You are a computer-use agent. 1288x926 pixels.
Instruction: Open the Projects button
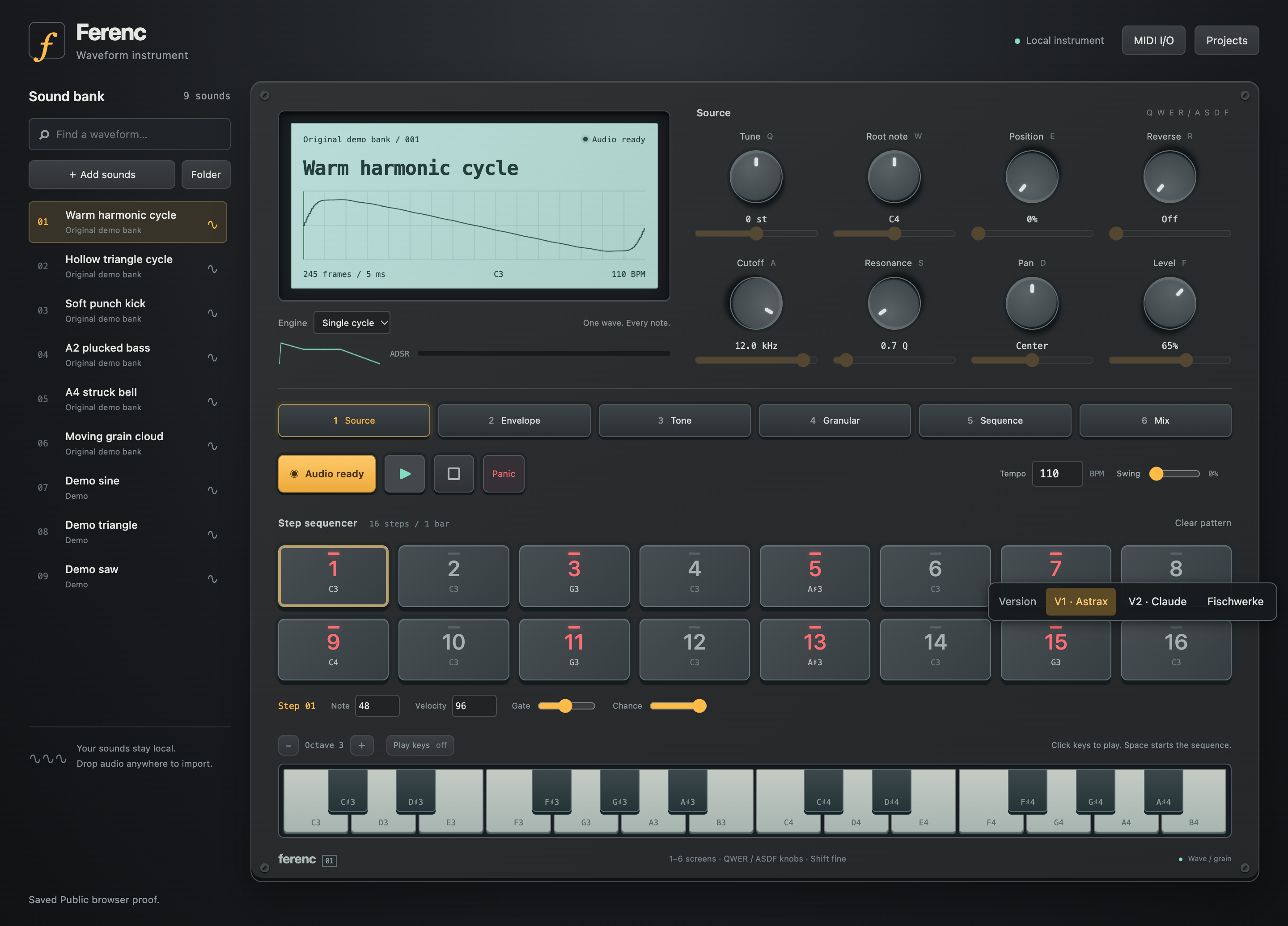pos(1226,40)
